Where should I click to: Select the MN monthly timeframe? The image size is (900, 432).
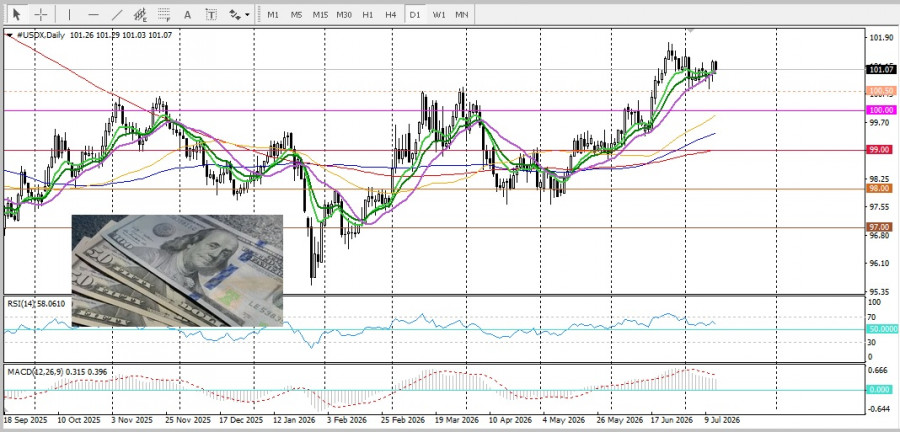pyautogui.click(x=461, y=14)
